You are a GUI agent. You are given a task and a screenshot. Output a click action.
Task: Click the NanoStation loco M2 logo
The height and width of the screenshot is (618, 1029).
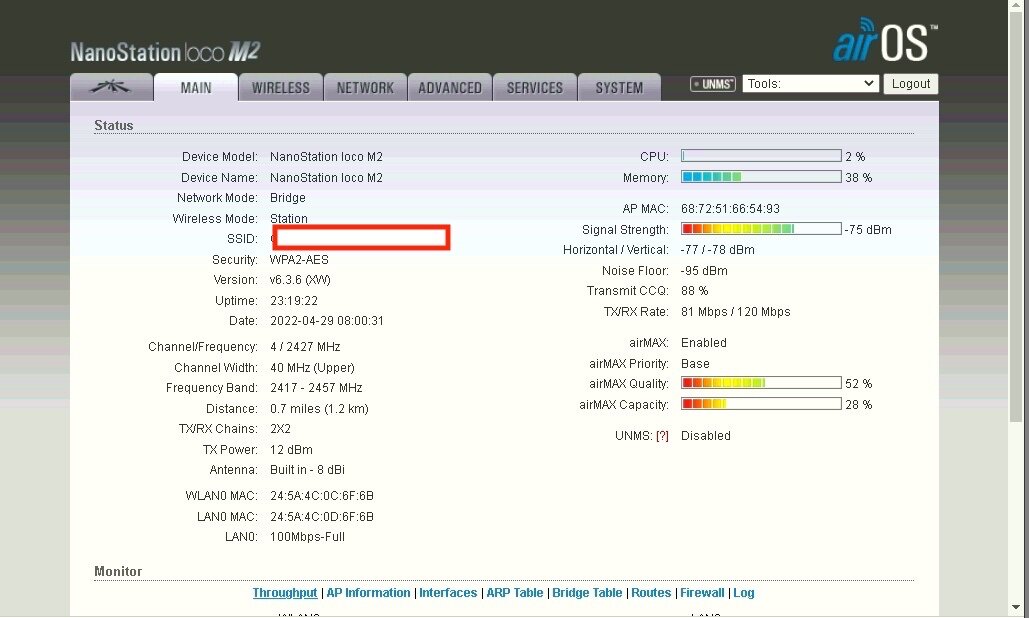point(165,51)
